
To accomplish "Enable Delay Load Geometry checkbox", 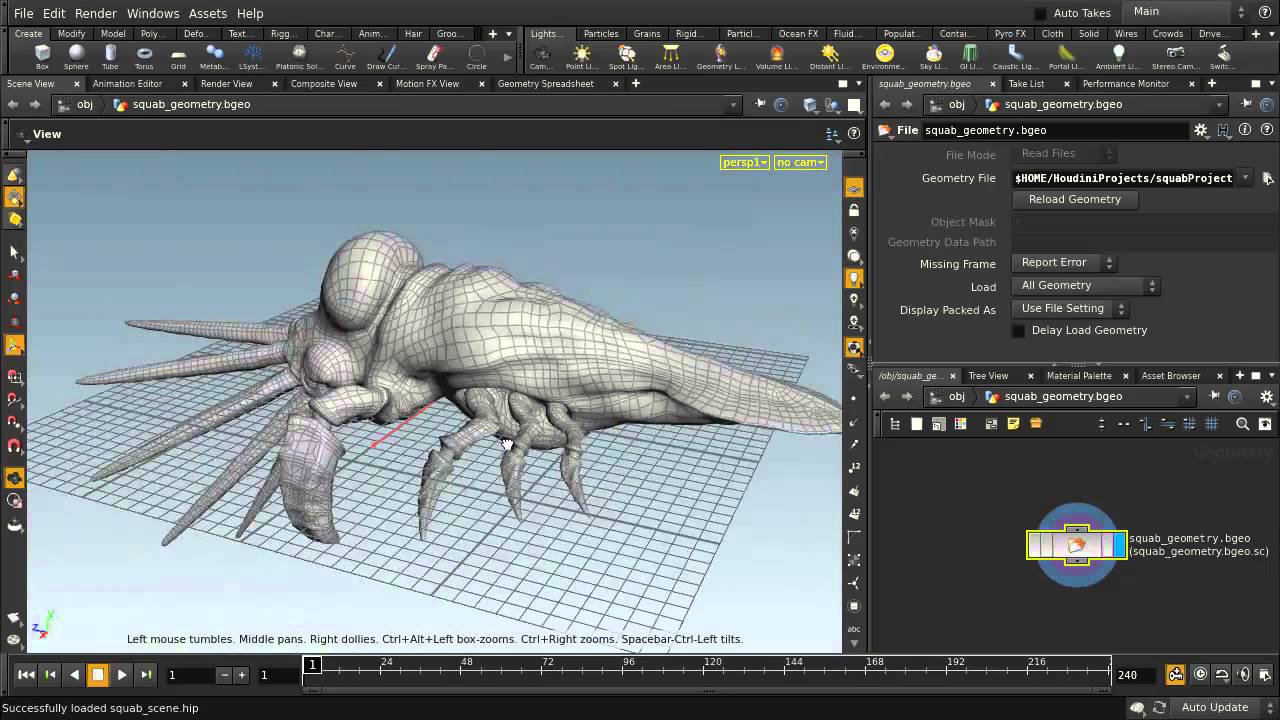I will point(1019,331).
